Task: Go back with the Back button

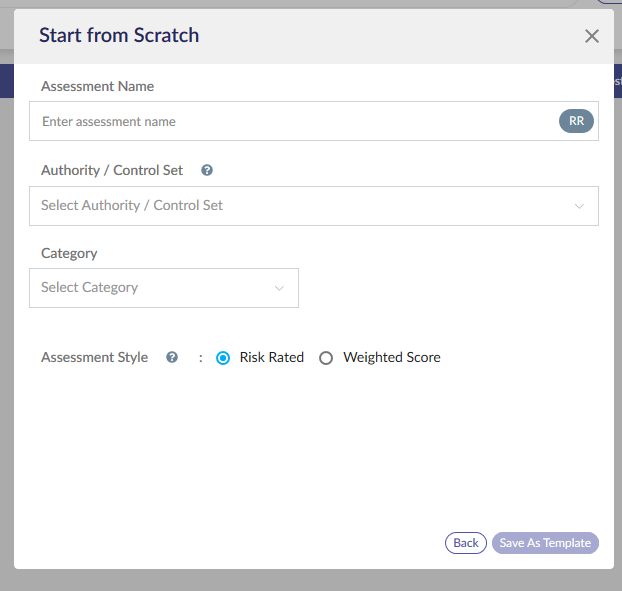Action: tap(466, 543)
